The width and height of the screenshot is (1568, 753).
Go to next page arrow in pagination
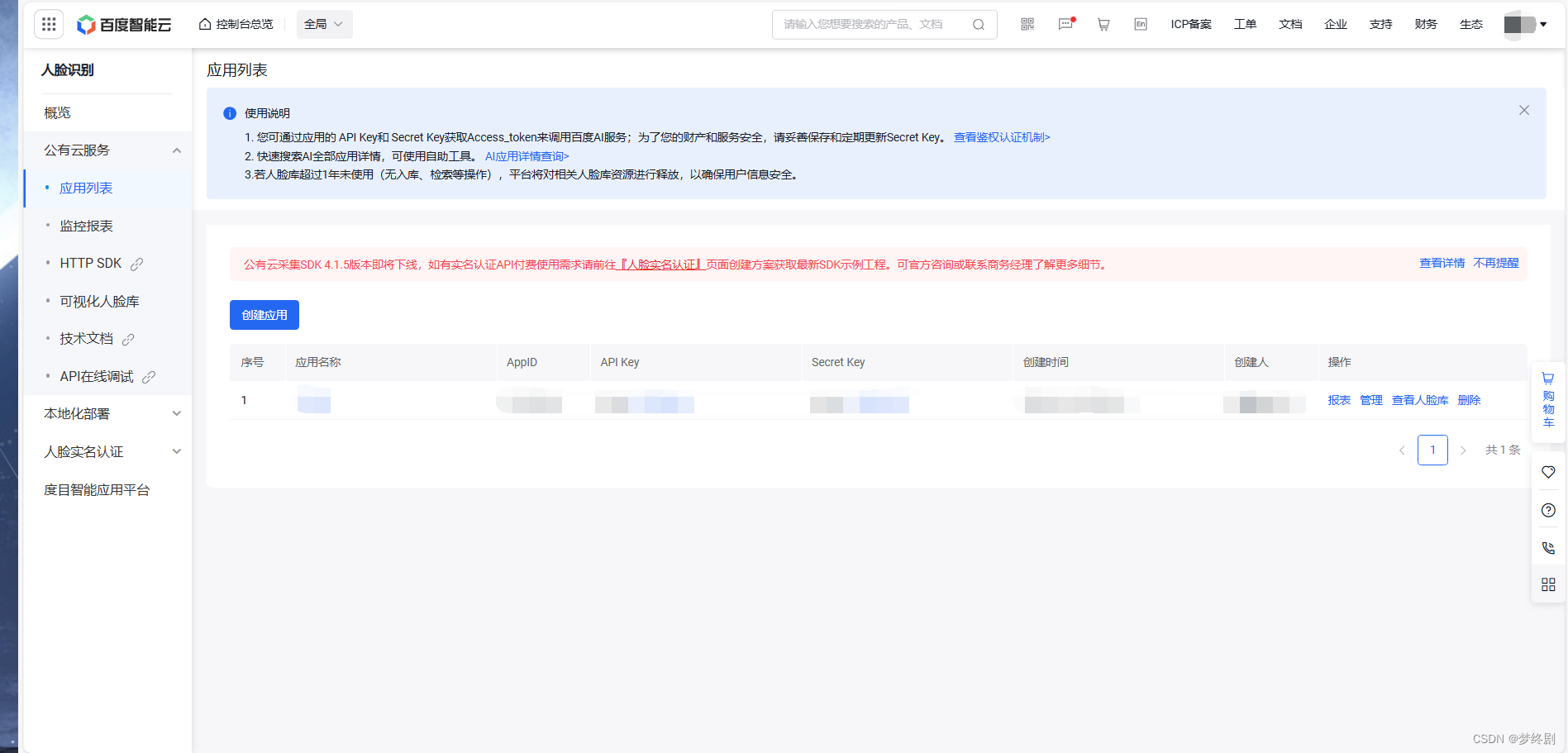tap(1463, 450)
